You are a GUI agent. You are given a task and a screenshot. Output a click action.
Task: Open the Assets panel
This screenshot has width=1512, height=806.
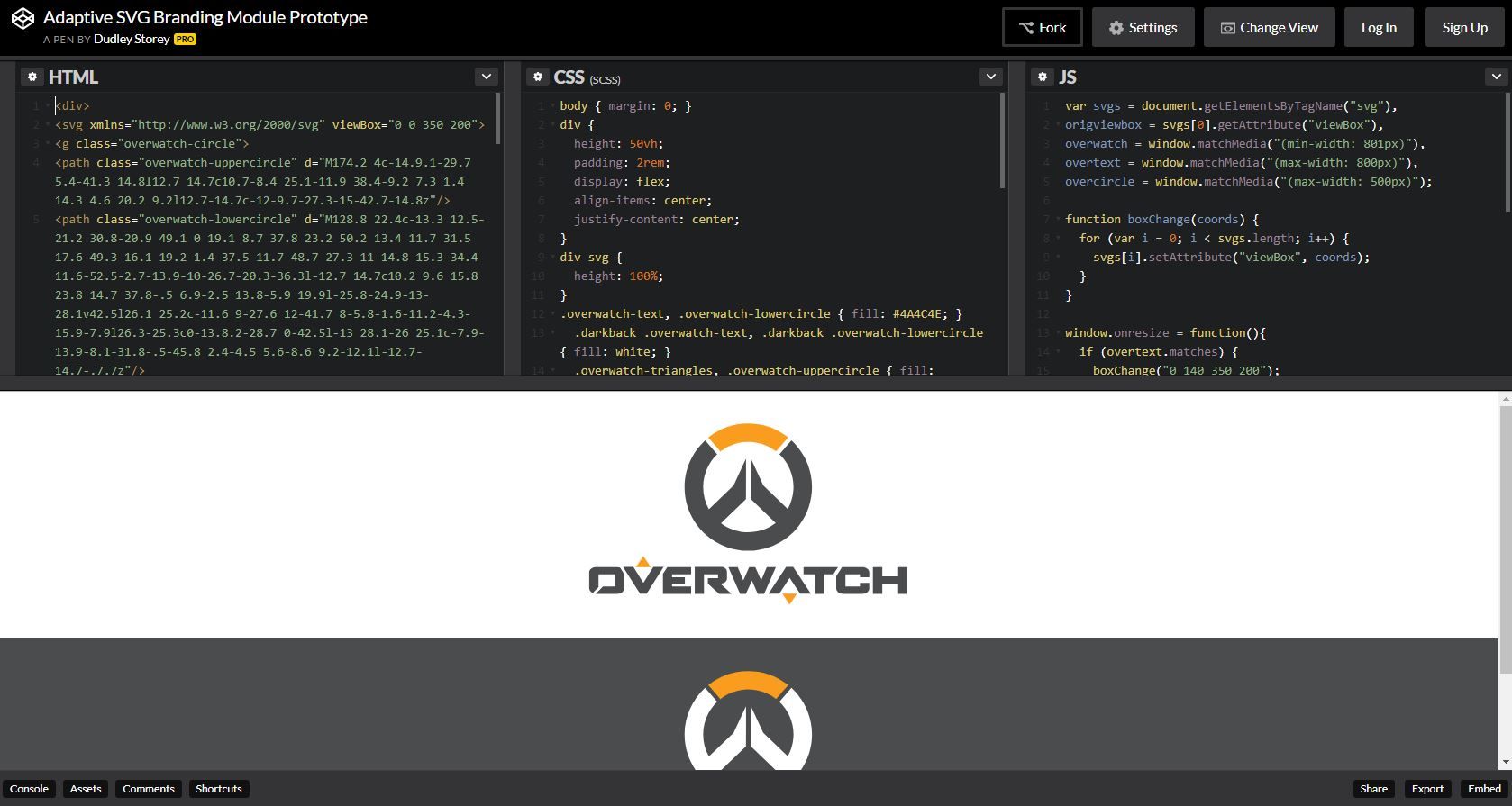(x=86, y=789)
